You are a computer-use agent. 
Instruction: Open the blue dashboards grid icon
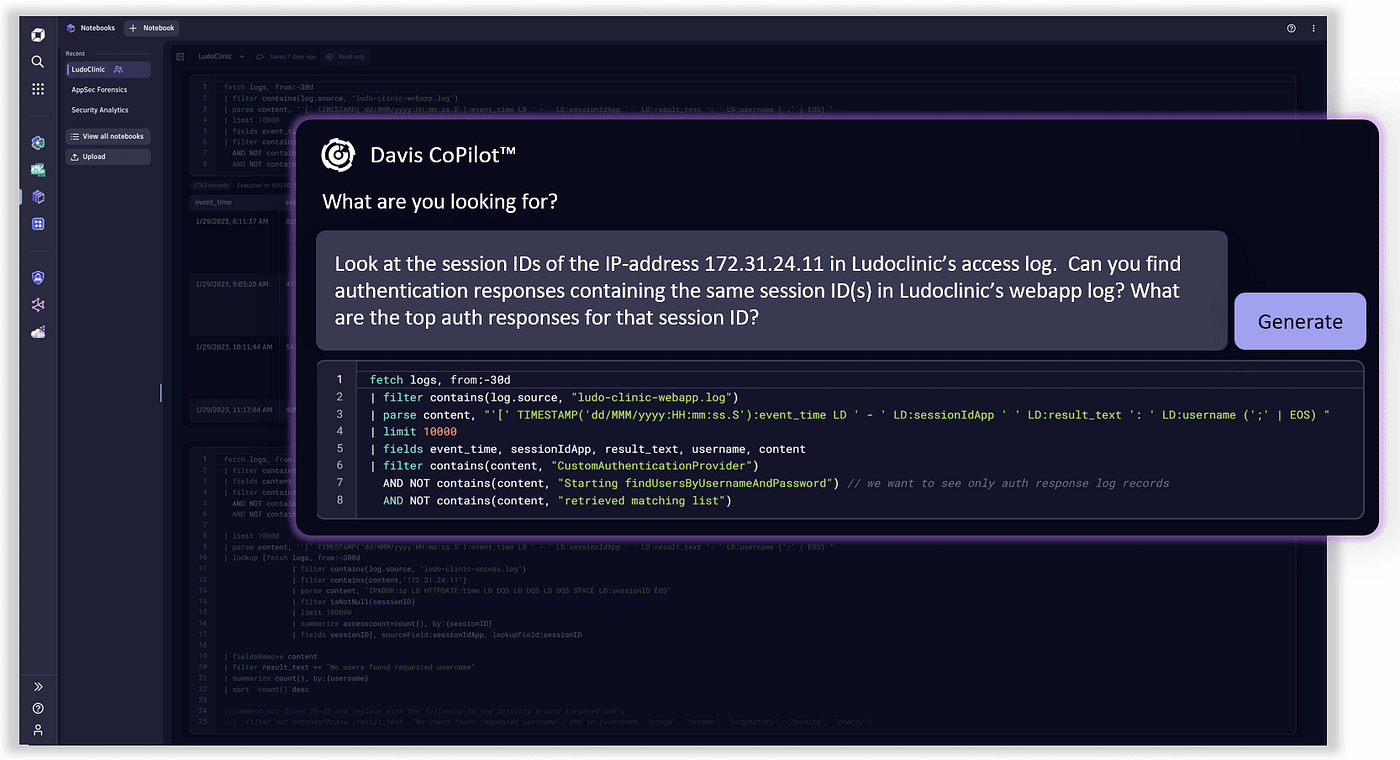tap(38, 224)
